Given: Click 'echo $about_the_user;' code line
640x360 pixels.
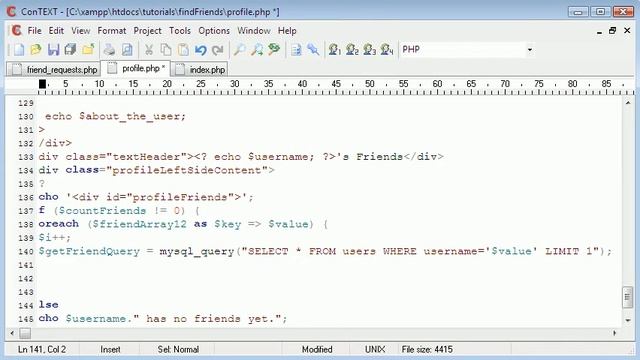Looking at the screenshot, I should click(115, 116).
